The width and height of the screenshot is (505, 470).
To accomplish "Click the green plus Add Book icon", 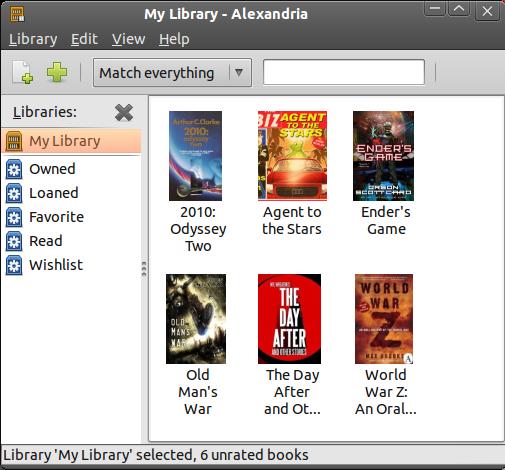I will click(x=57, y=72).
